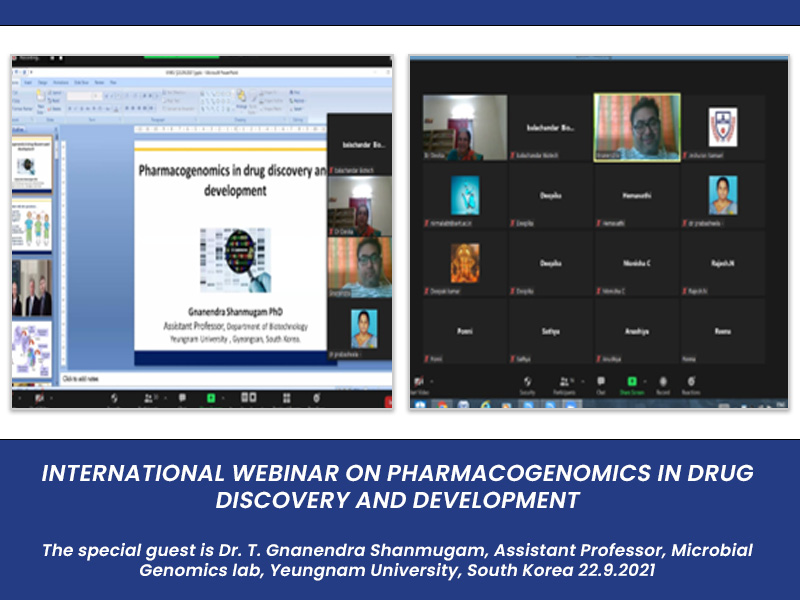The height and width of the screenshot is (600, 800).
Task: Click the Record icon in right Zoom toolbar
Action: (x=663, y=383)
